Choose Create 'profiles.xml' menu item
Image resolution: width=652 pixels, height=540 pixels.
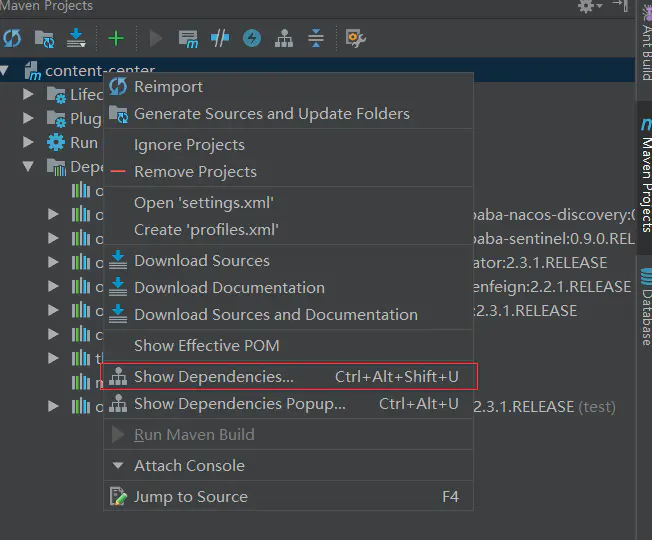click(288, 230)
